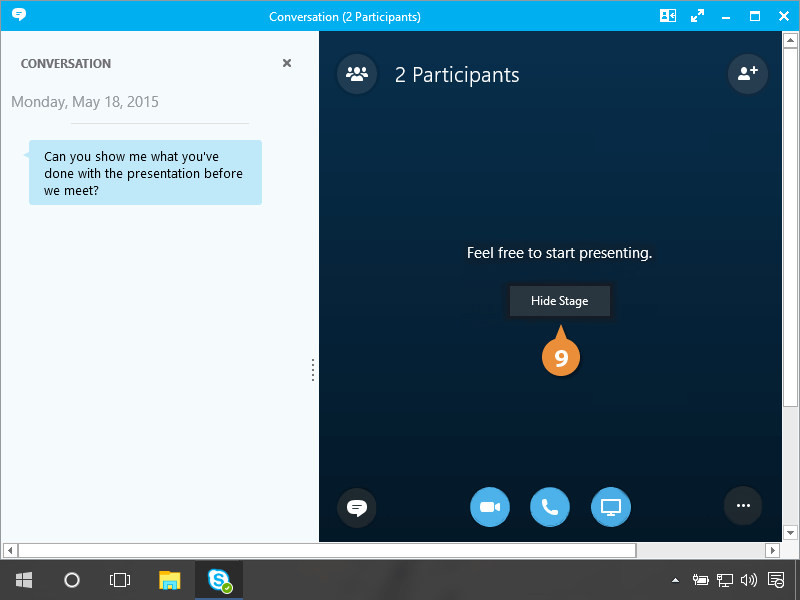Click the Hide Stage button

(x=559, y=301)
